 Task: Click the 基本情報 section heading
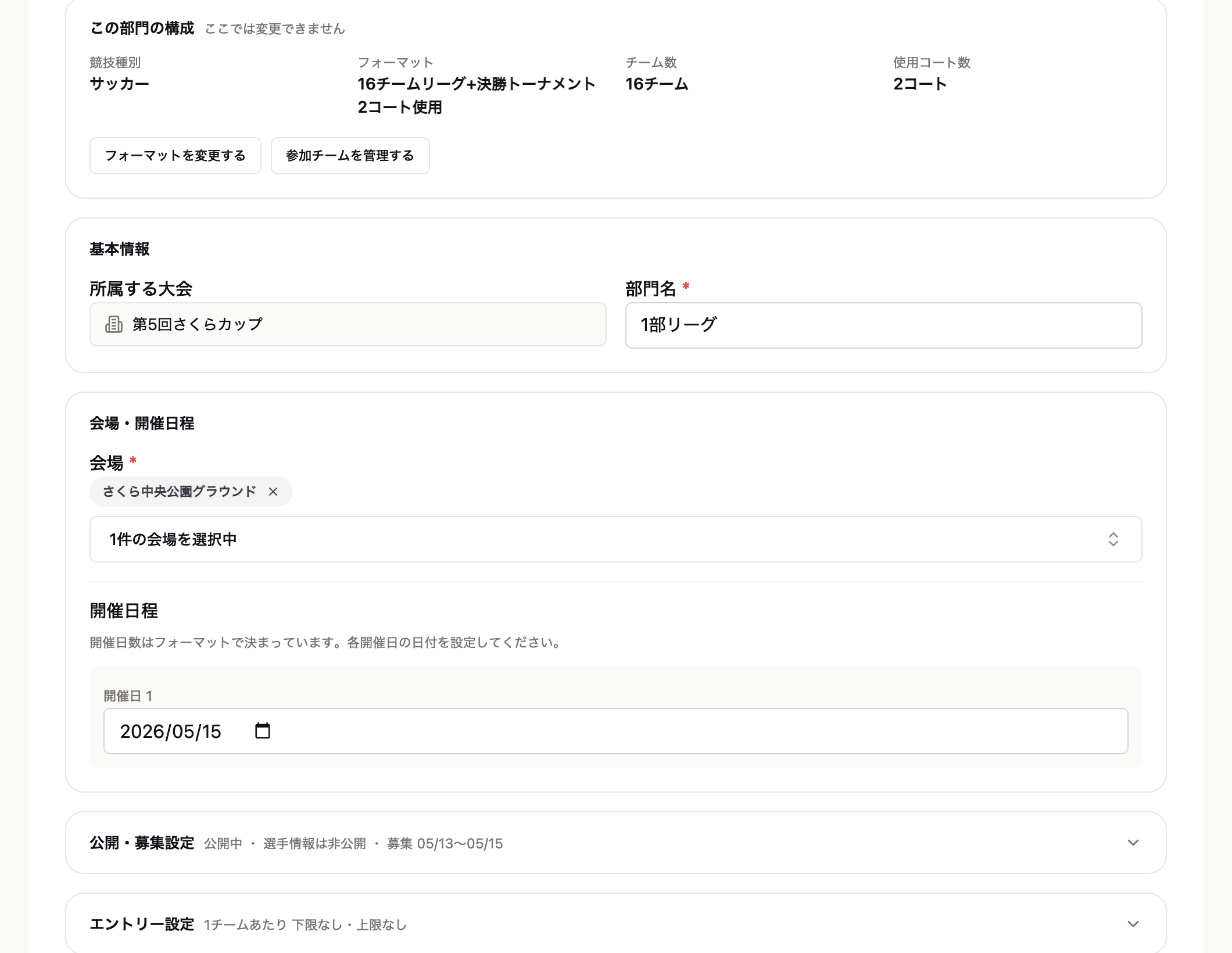point(119,249)
